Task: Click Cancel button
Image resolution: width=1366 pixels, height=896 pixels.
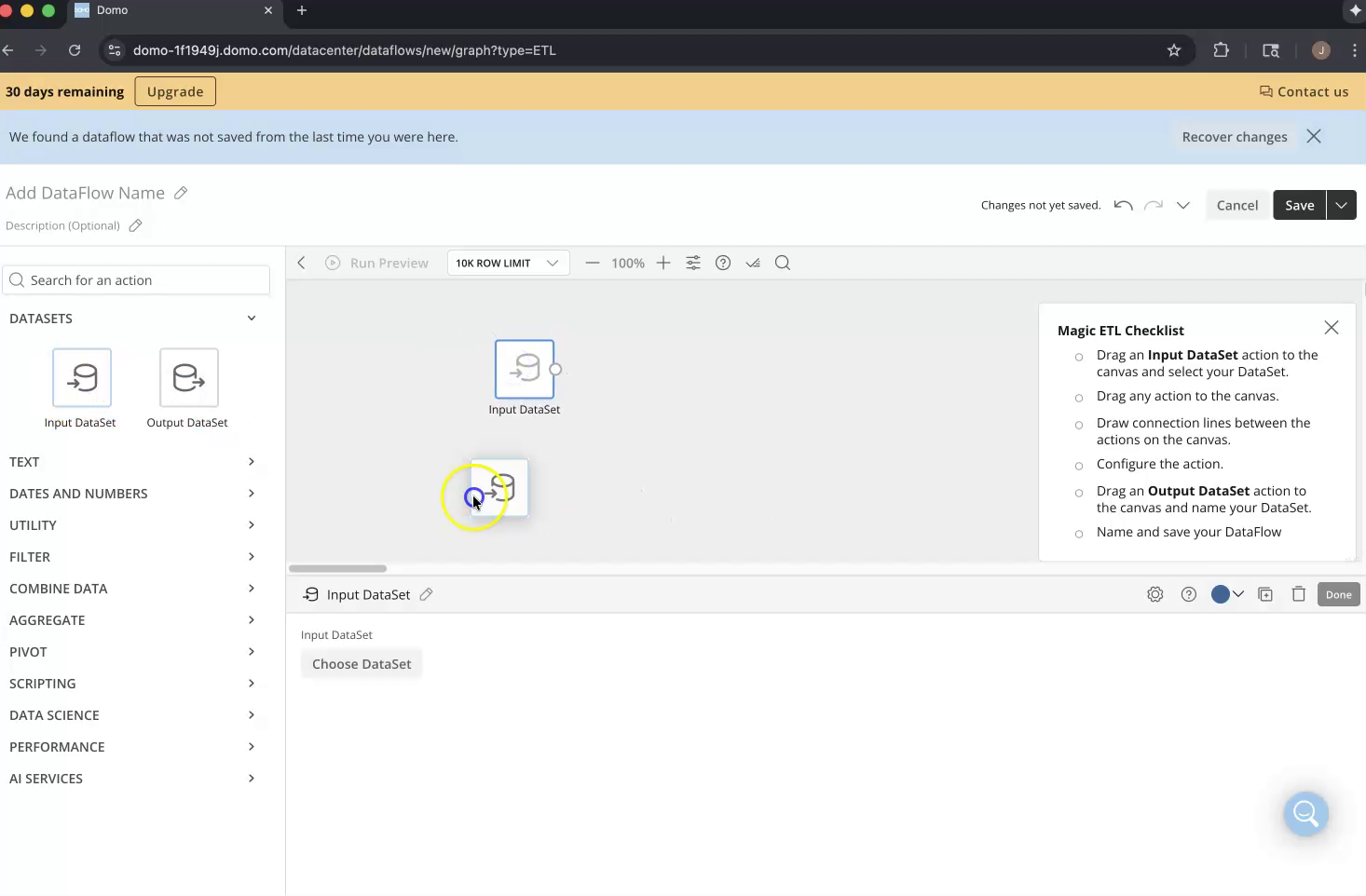Action: tap(1237, 205)
